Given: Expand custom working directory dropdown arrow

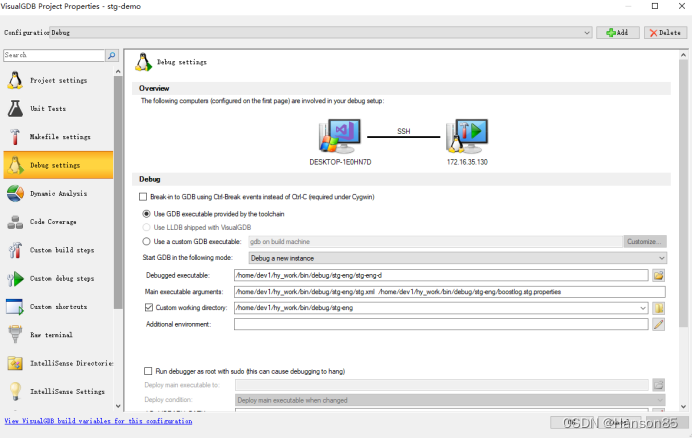Looking at the screenshot, I should (x=643, y=308).
